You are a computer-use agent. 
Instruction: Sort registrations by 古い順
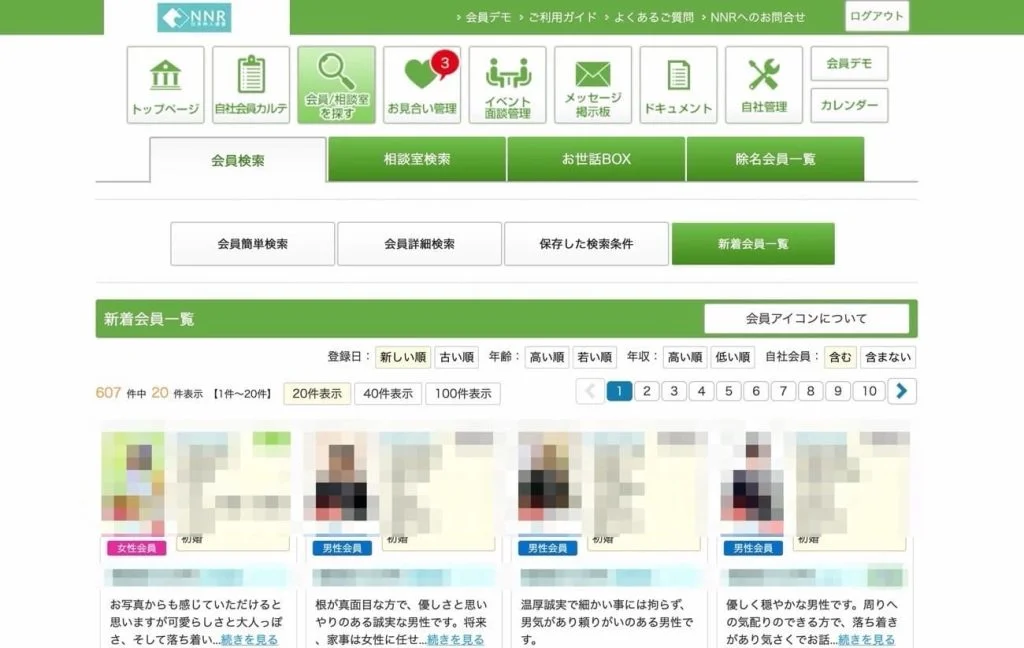tap(456, 356)
